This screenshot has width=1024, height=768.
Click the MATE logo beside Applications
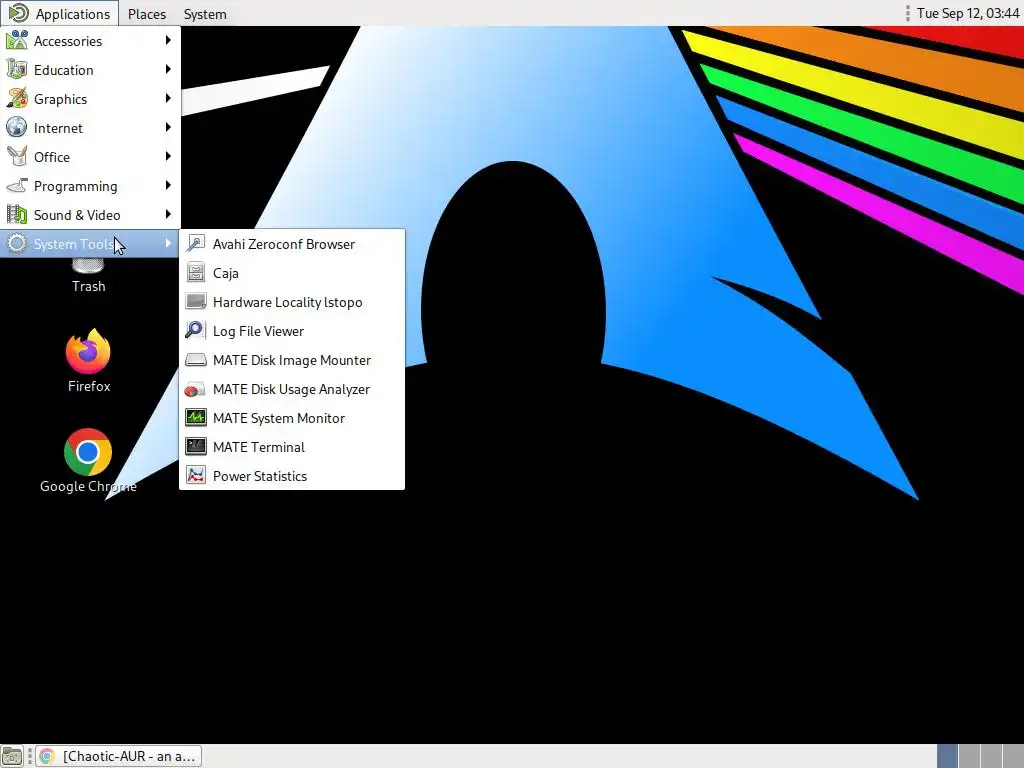click(18, 13)
